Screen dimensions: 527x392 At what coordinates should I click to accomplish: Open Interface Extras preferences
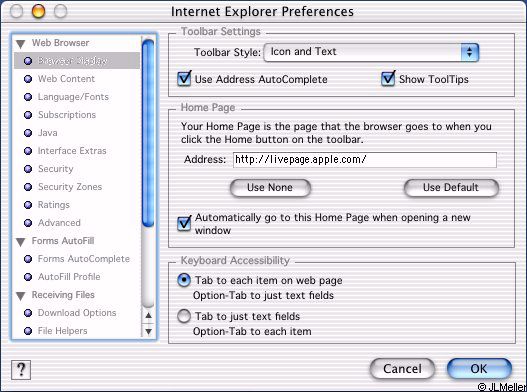point(72,151)
